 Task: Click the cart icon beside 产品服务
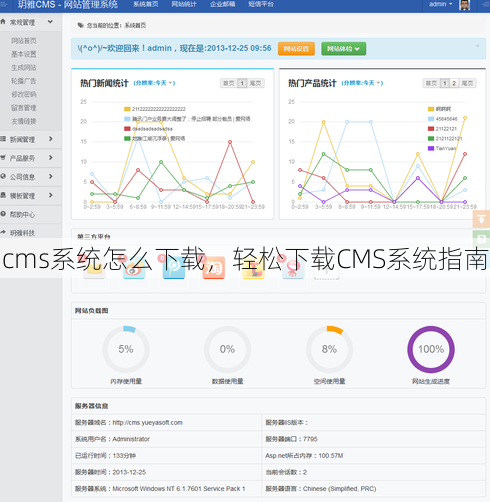(x=3, y=157)
